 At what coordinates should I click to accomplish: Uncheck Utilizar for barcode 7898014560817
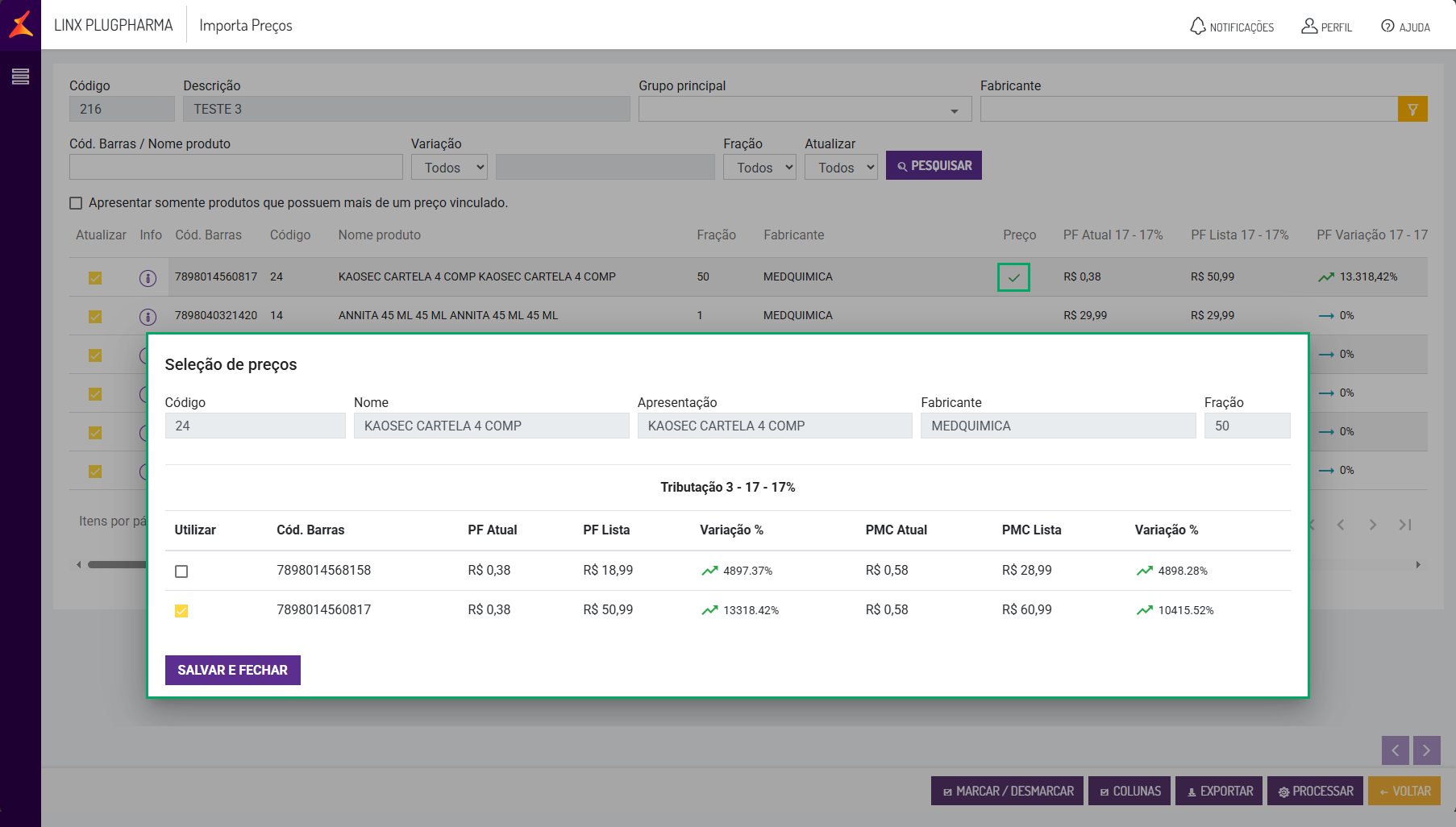(181, 611)
